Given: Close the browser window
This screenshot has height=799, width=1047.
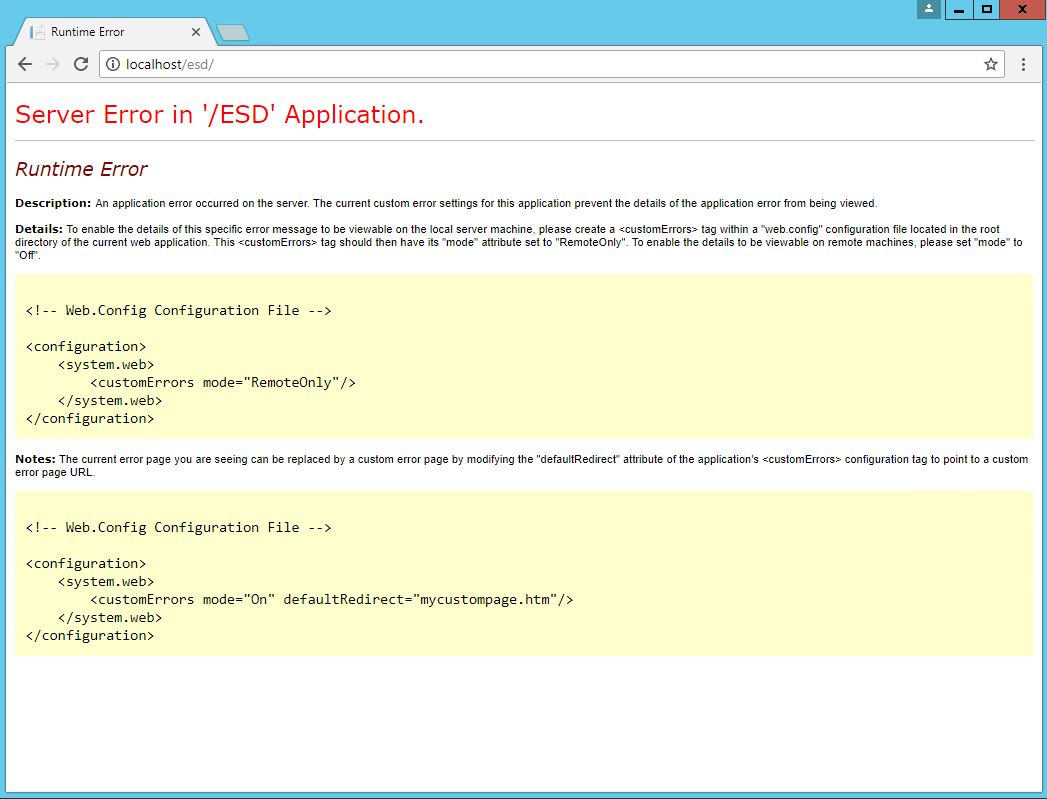Looking at the screenshot, I should tap(1021, 9).
